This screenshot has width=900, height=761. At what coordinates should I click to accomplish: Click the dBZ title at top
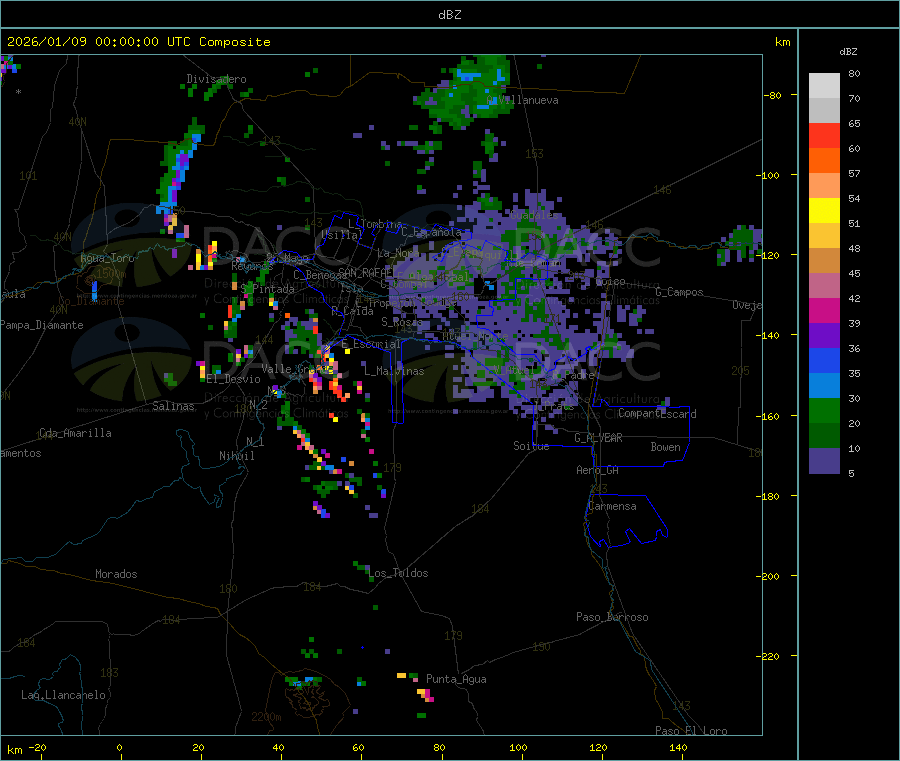pyautogui.click(x=449, y=15)
